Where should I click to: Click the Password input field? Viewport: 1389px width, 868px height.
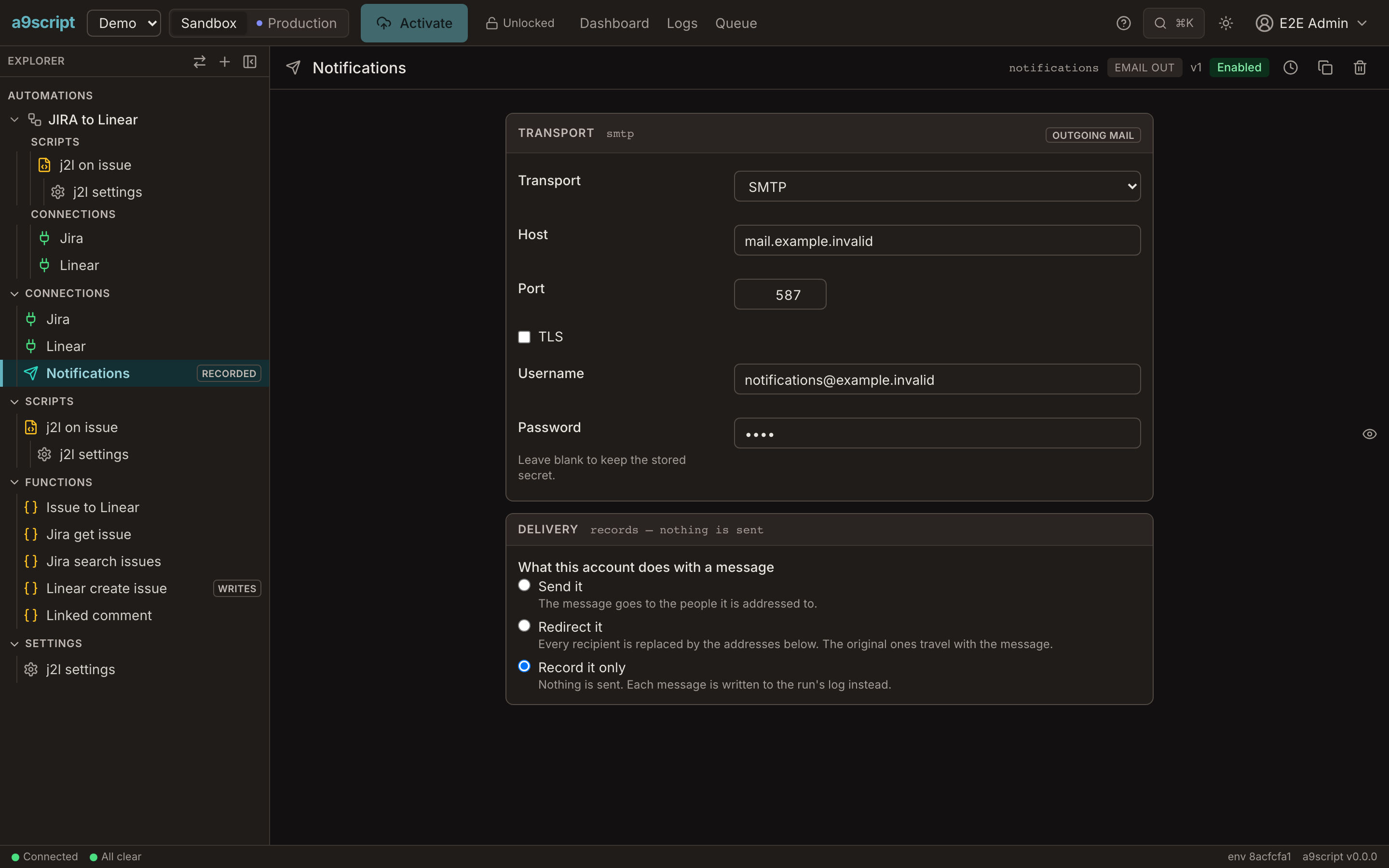tap(937, 433)
